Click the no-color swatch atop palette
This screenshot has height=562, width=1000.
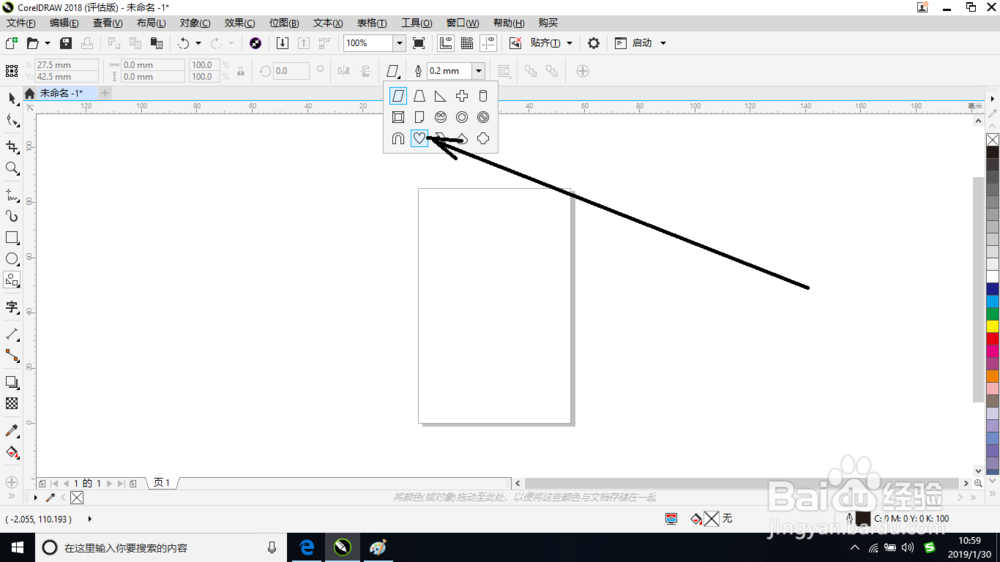[x=992, y=140]
